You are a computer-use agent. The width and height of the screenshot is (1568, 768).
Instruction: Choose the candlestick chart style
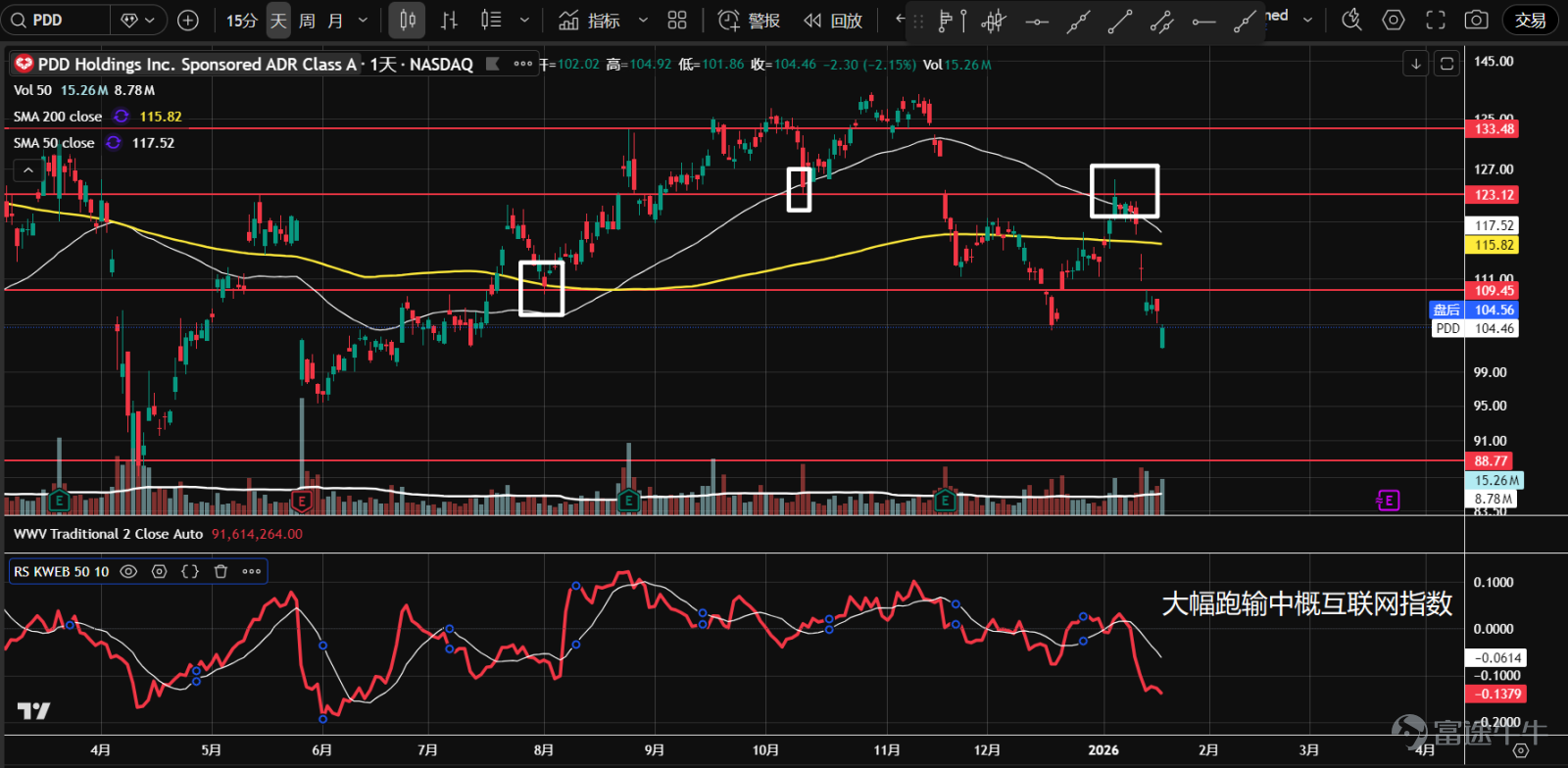(x=408, y=20)
